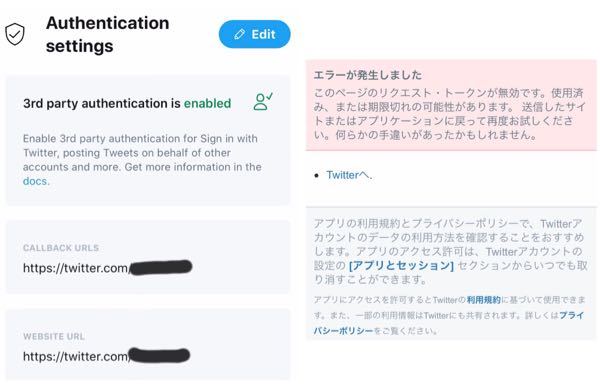
Task: Click the Authentication settings heading
Action: 108,34
